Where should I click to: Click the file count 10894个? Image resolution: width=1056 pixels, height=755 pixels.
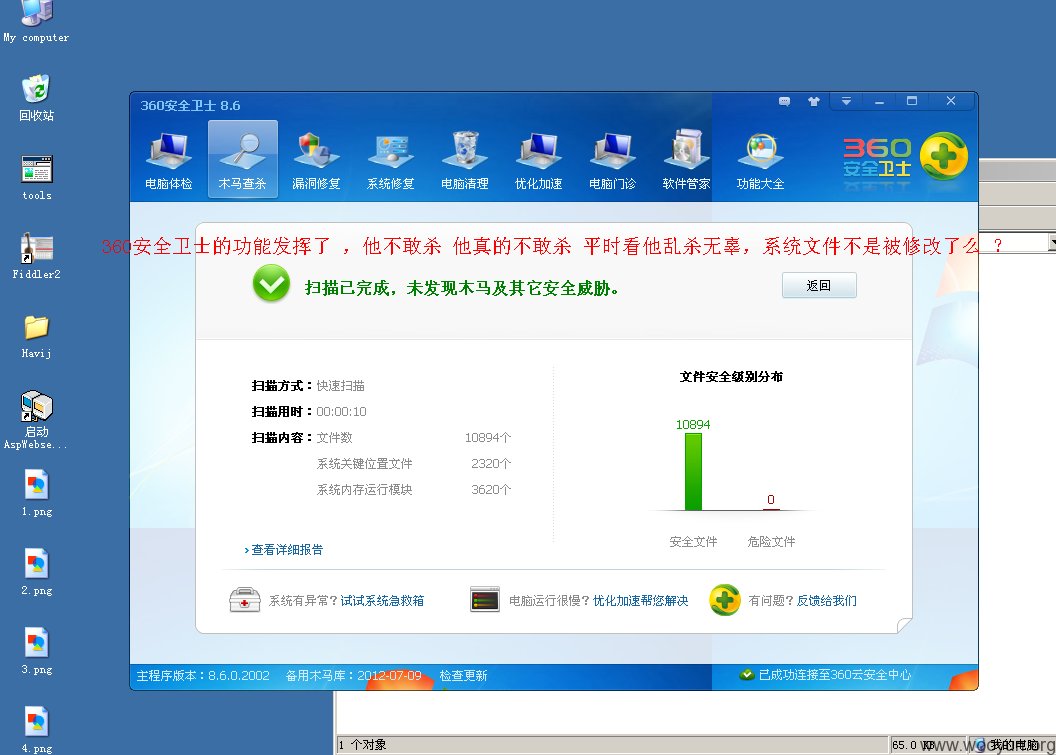point(488,438)
